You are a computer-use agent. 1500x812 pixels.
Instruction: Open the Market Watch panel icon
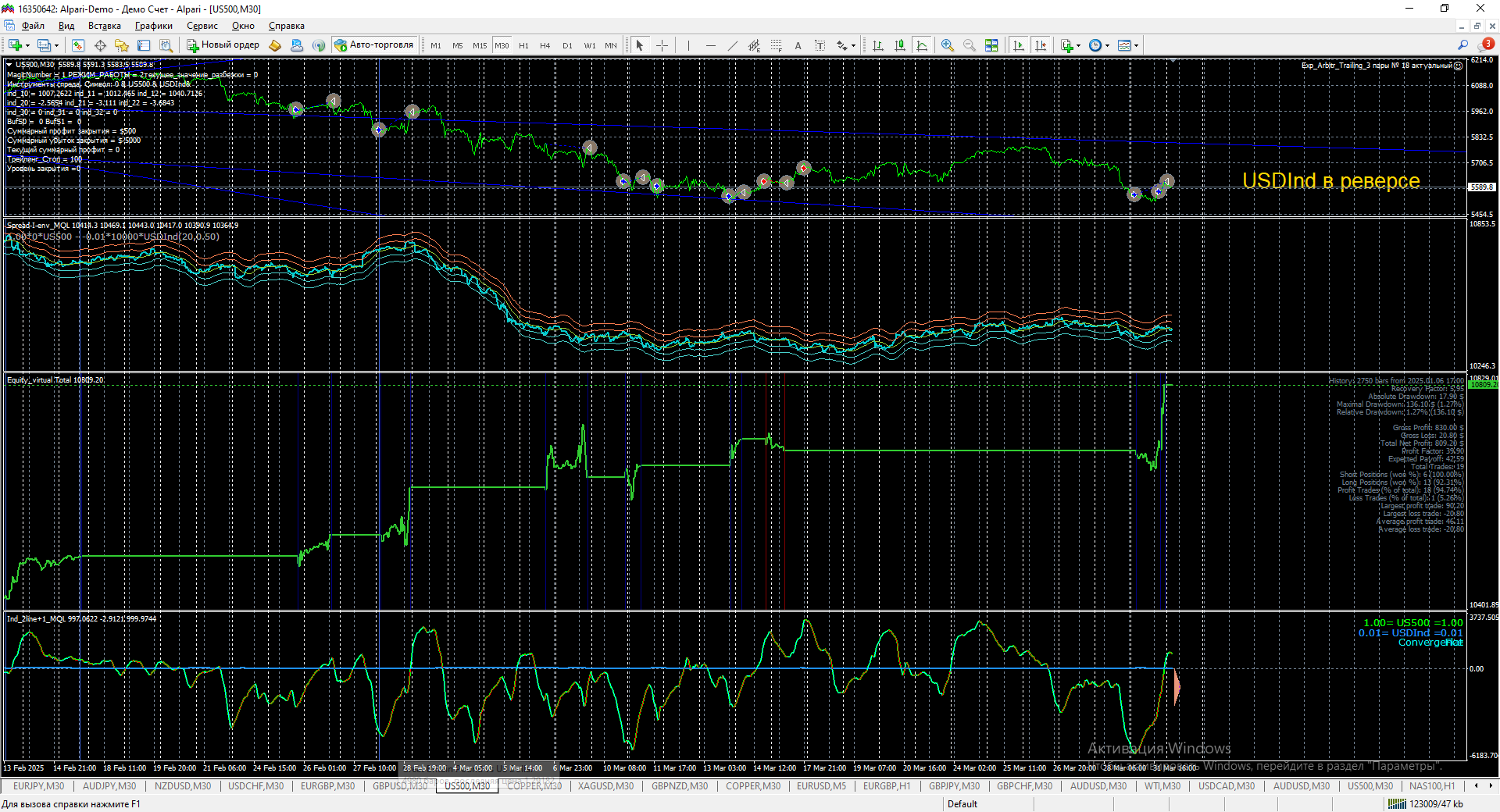tap(78, 45)
